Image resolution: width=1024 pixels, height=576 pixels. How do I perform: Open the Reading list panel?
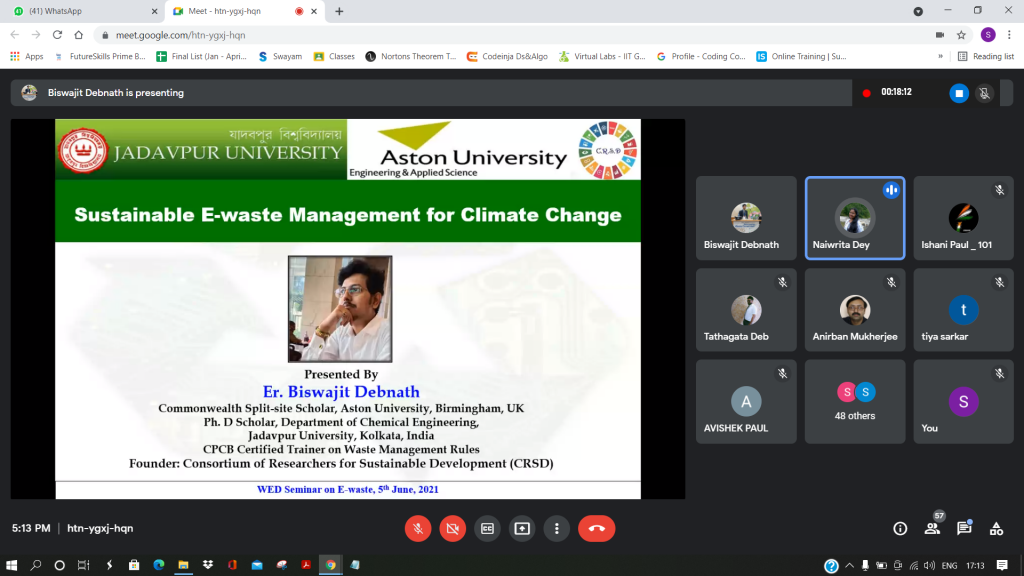(986, 56)
